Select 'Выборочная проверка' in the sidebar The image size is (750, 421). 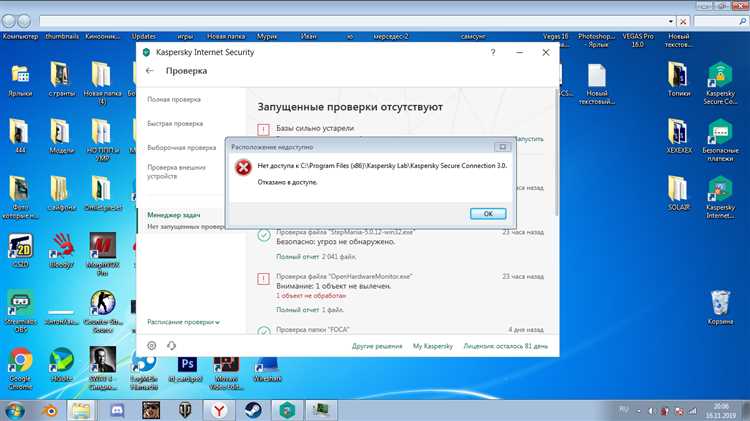pyautogui.click(x=182, y=148)
